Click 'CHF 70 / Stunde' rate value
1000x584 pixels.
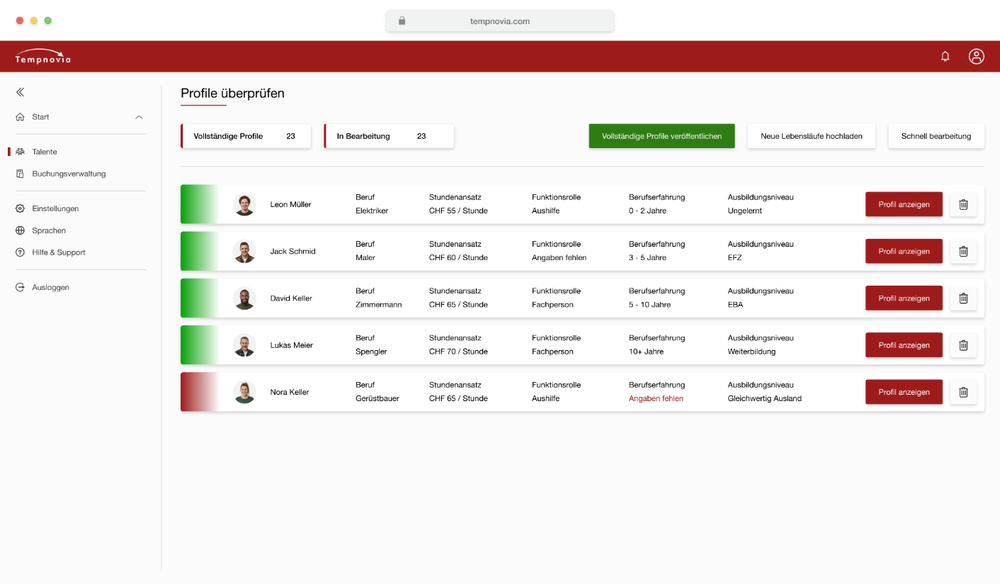pyautogui.click(x=458, y=351)
